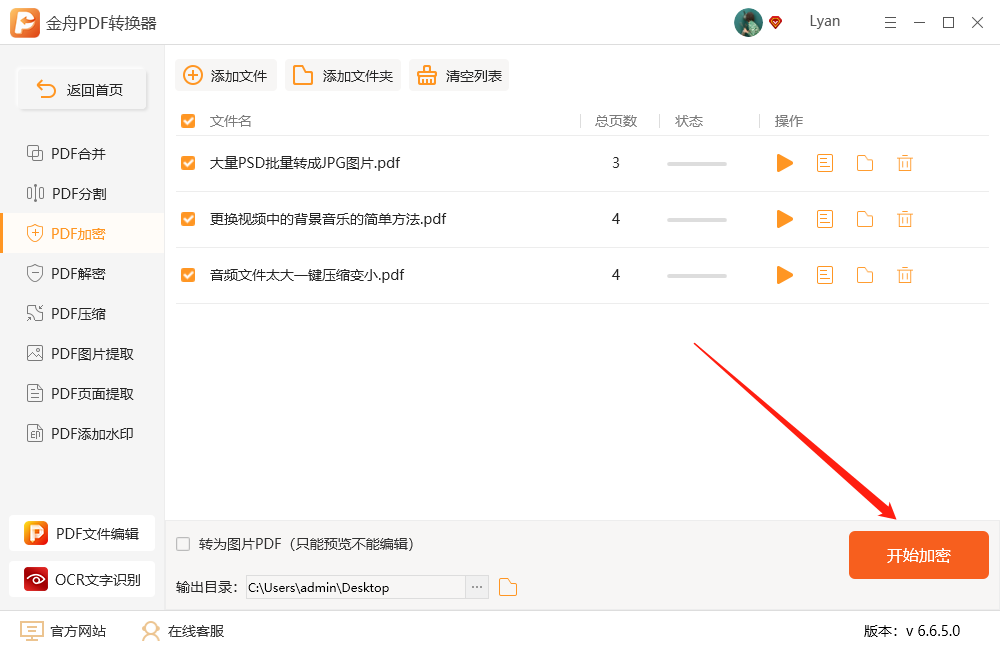Select file name 大量PSD批量转成JPG图片.pdf
The width and height of the screenshot is (1000, 650).
pos(305,163)
